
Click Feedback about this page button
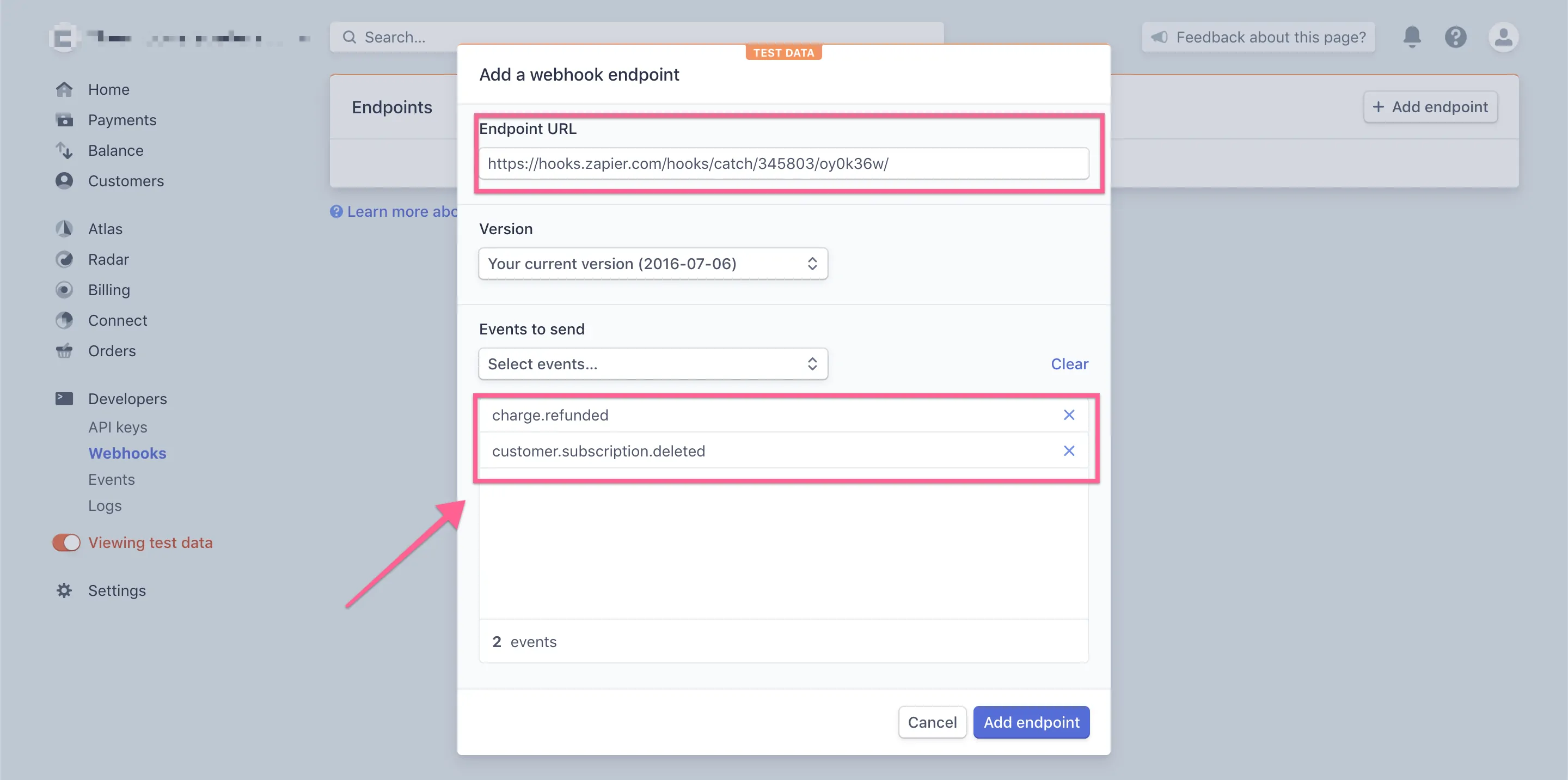1258,37
